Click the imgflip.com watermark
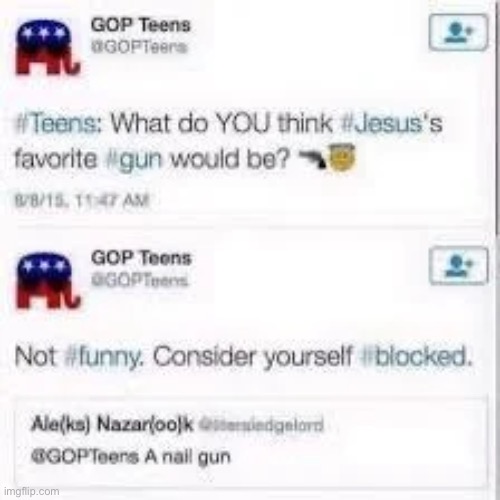500x500 pixels. click(x=32, y=491)
